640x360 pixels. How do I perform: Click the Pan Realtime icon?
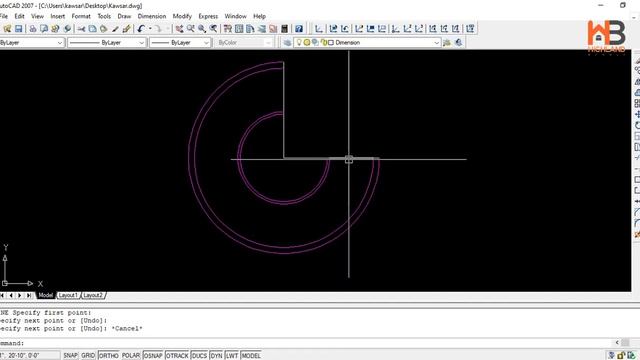179,29
